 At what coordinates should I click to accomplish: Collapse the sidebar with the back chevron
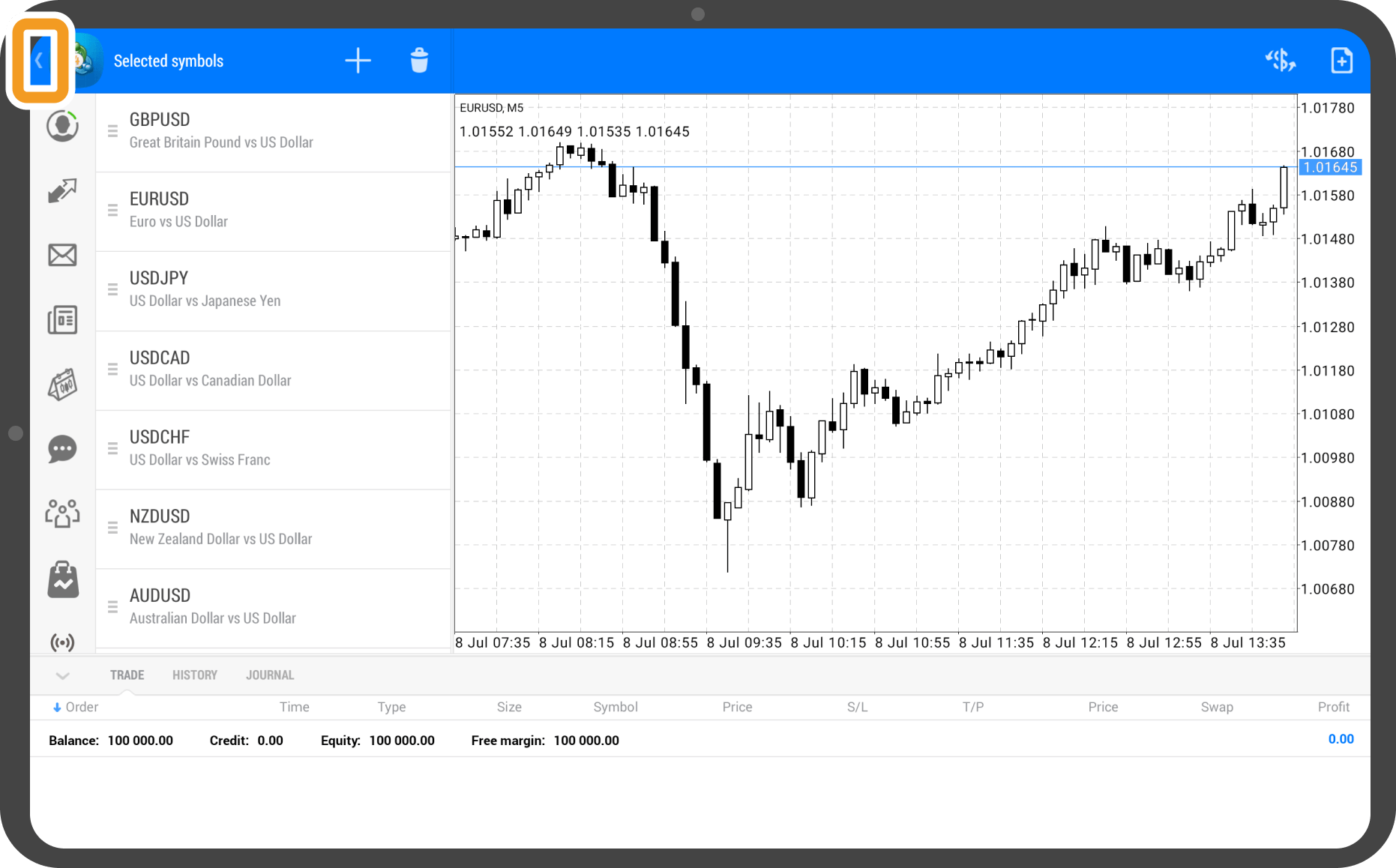coord(40,61)
